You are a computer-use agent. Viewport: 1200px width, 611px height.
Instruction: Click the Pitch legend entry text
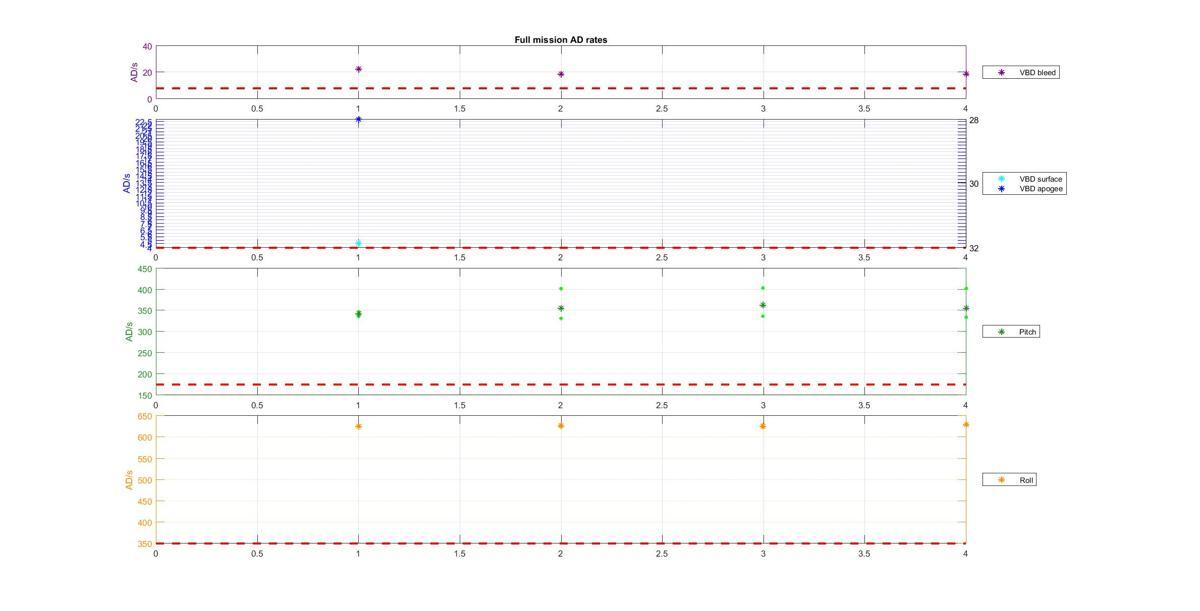coord(1027,331)
